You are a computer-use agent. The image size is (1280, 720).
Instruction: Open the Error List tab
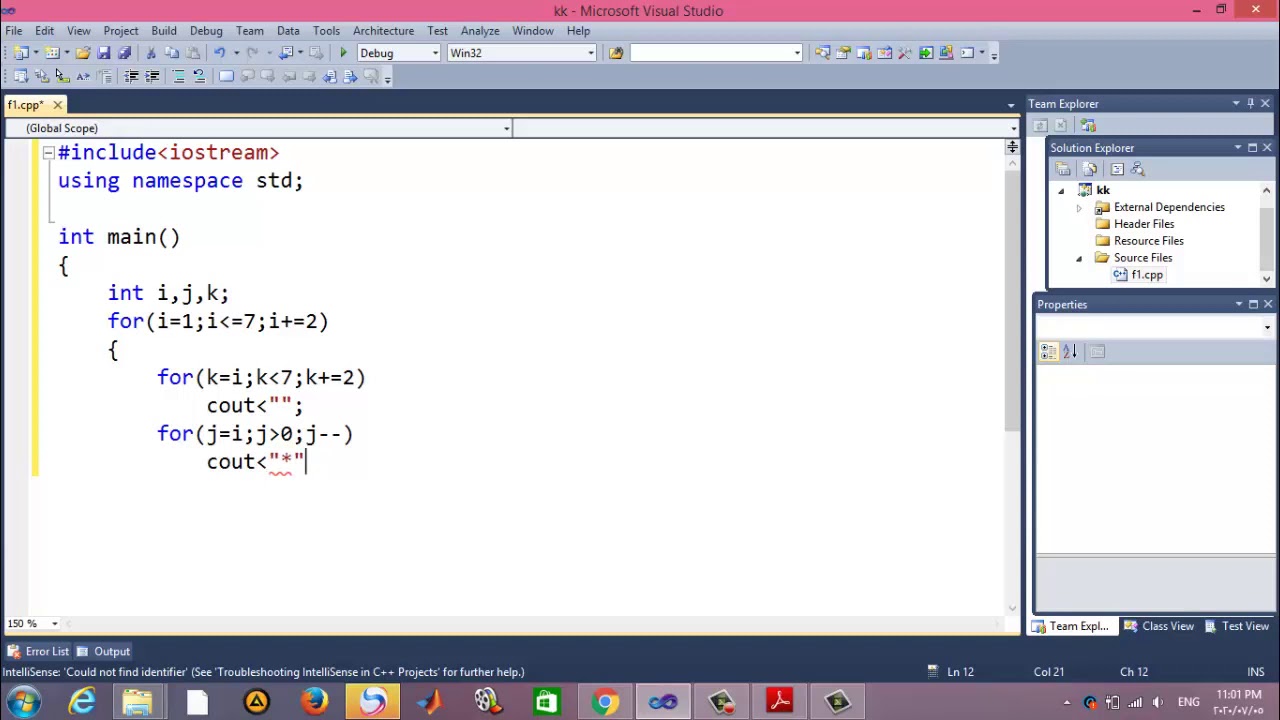point(39,651)
